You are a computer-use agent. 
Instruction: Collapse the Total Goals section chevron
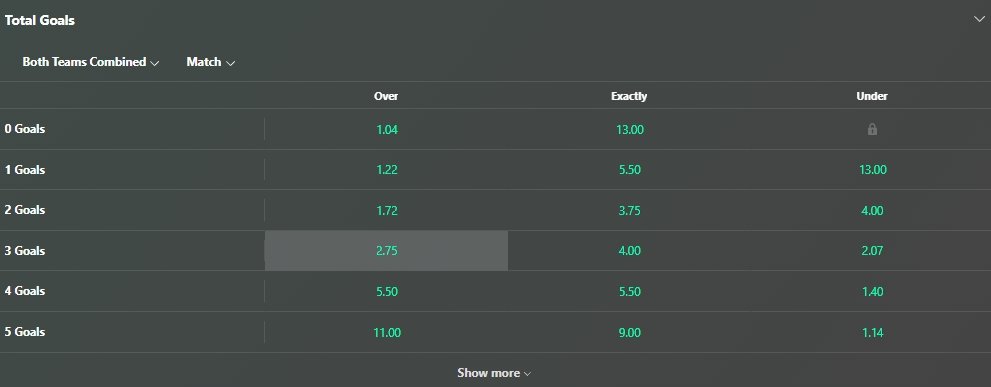979,19
